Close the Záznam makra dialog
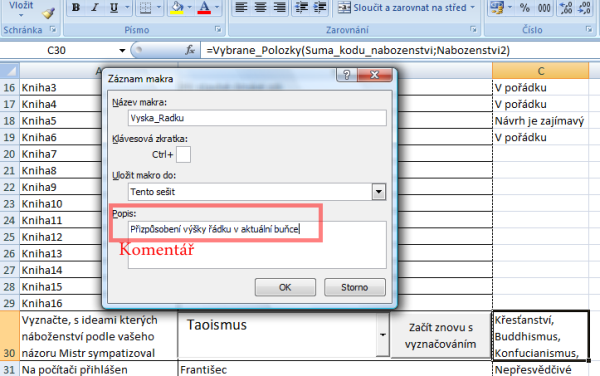 (375, 75)
